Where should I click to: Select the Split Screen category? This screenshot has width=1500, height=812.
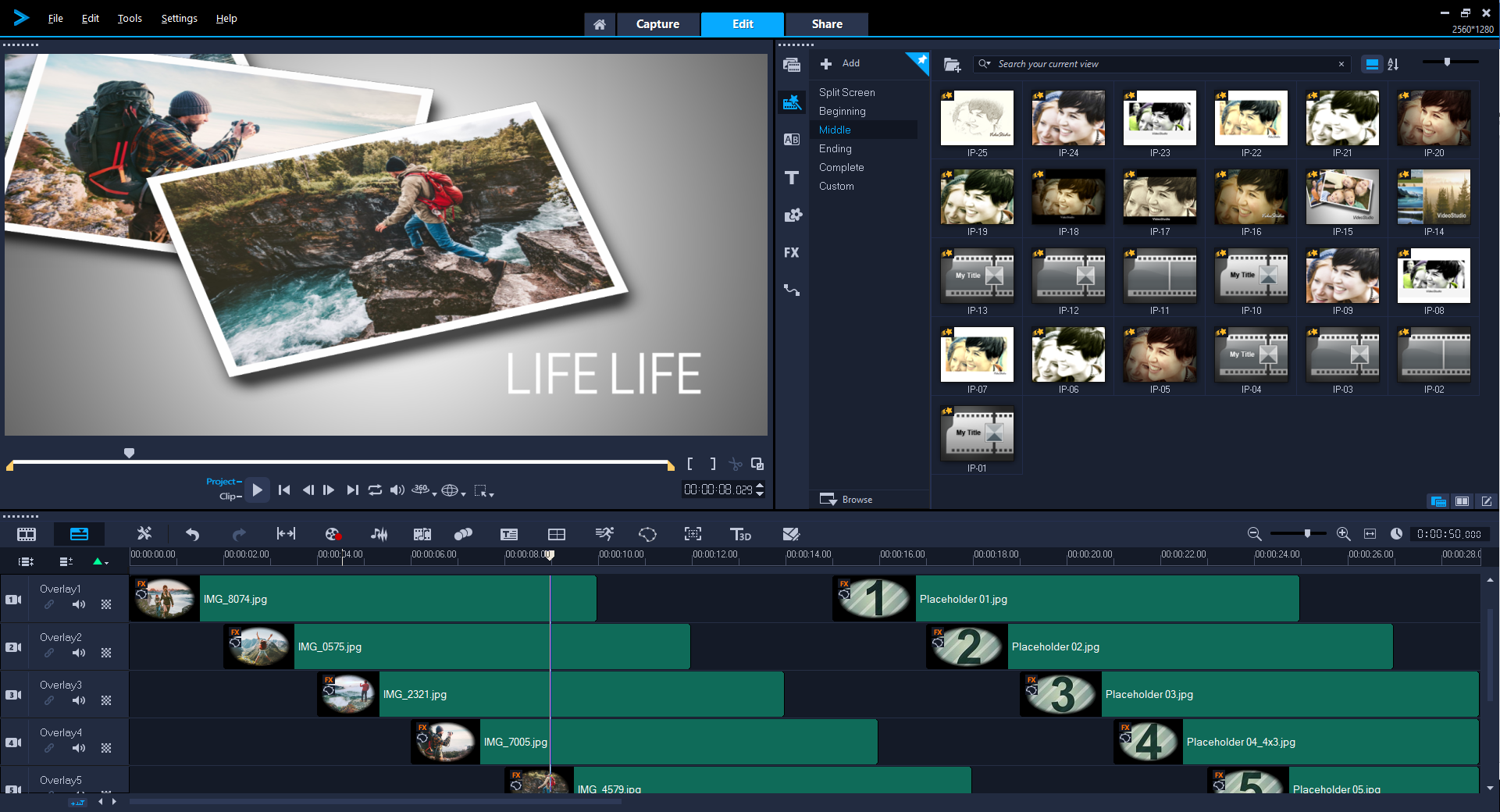[x=846, y=92]
